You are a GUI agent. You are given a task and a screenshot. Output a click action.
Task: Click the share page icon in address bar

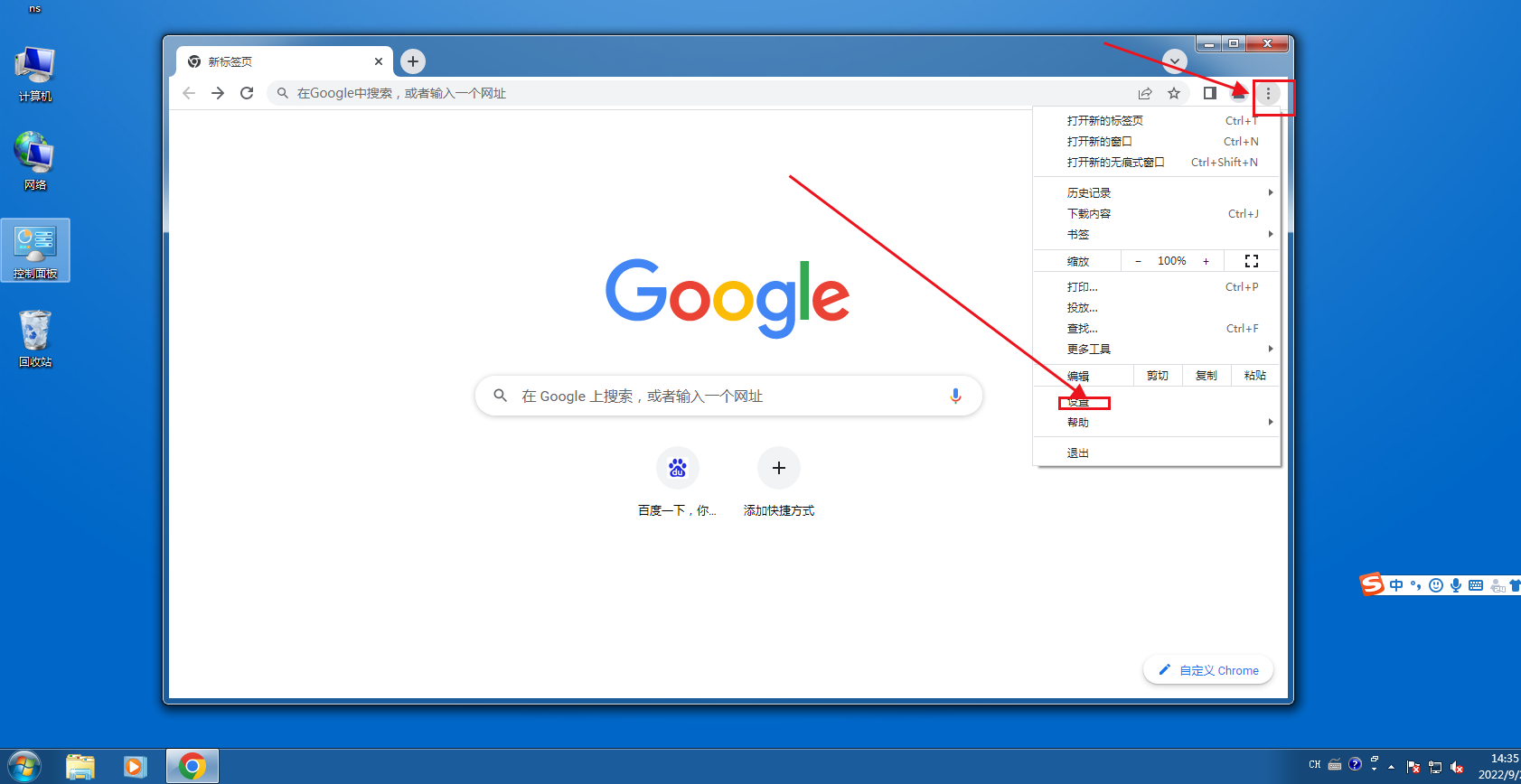coord(1145,93)
